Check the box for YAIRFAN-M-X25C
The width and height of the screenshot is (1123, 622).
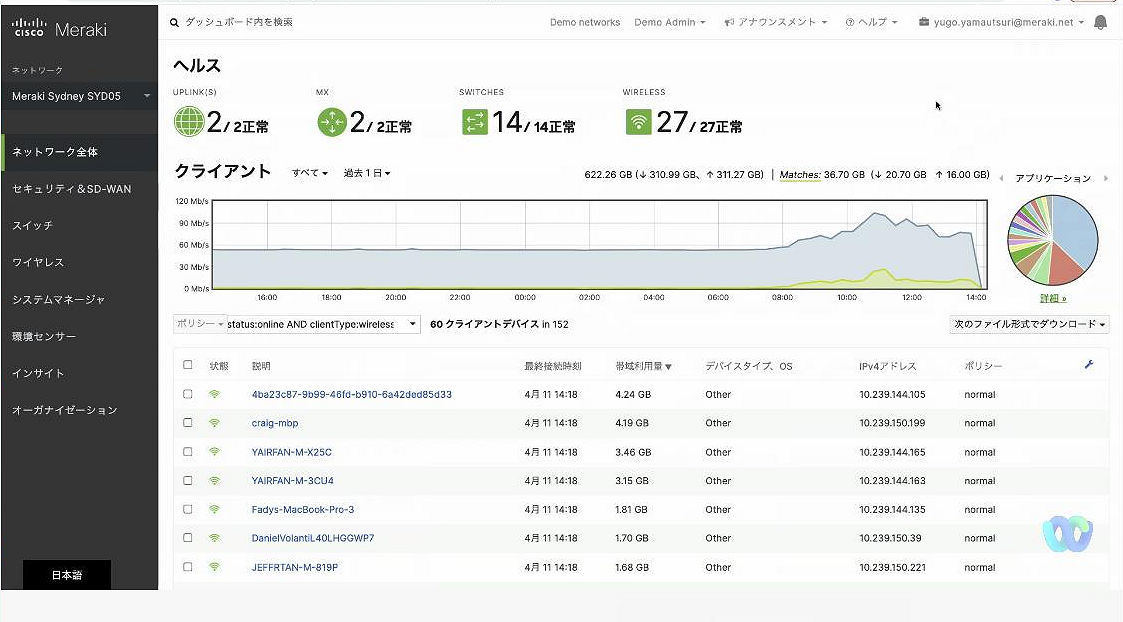pos(188,451)
